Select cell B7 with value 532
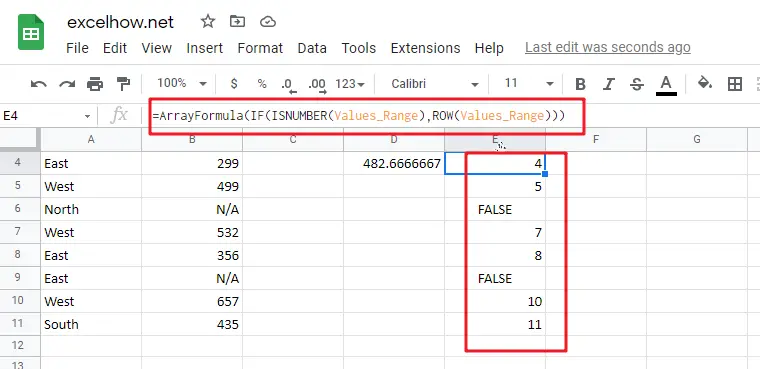Viewport: 760px width, 369px height. point(192,232)
